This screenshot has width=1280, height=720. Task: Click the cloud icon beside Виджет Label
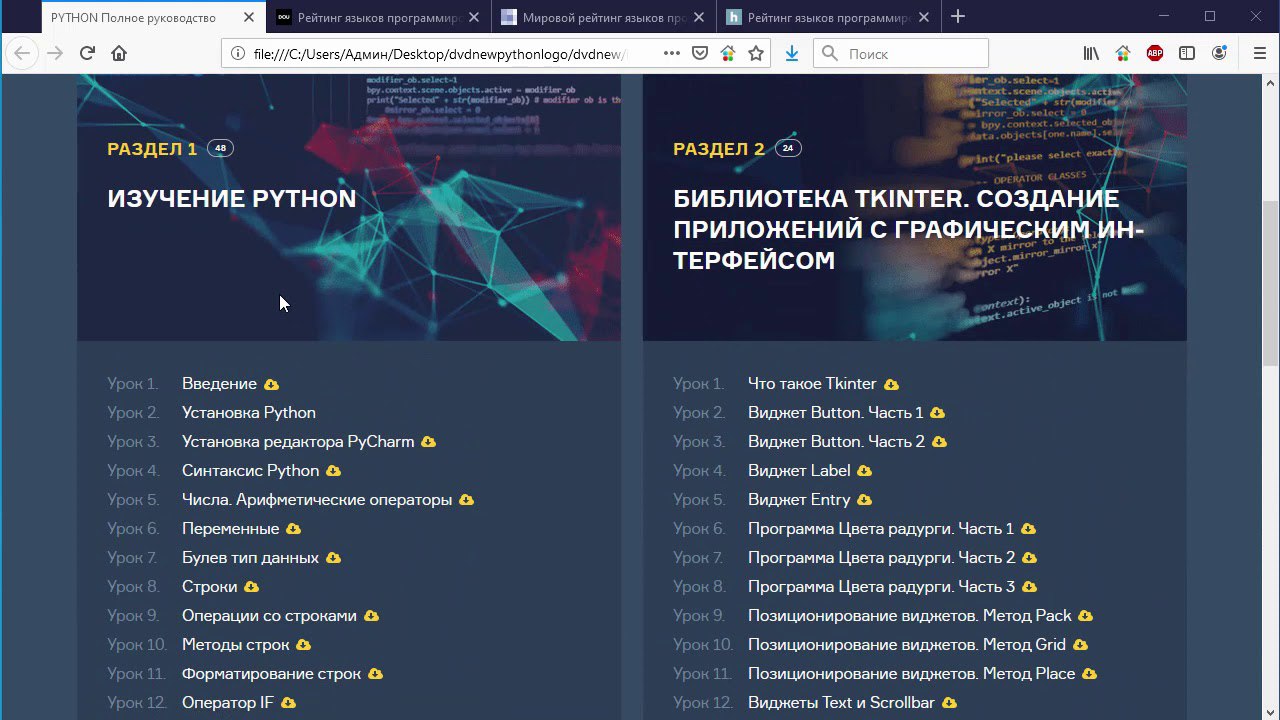pos(864,471)
